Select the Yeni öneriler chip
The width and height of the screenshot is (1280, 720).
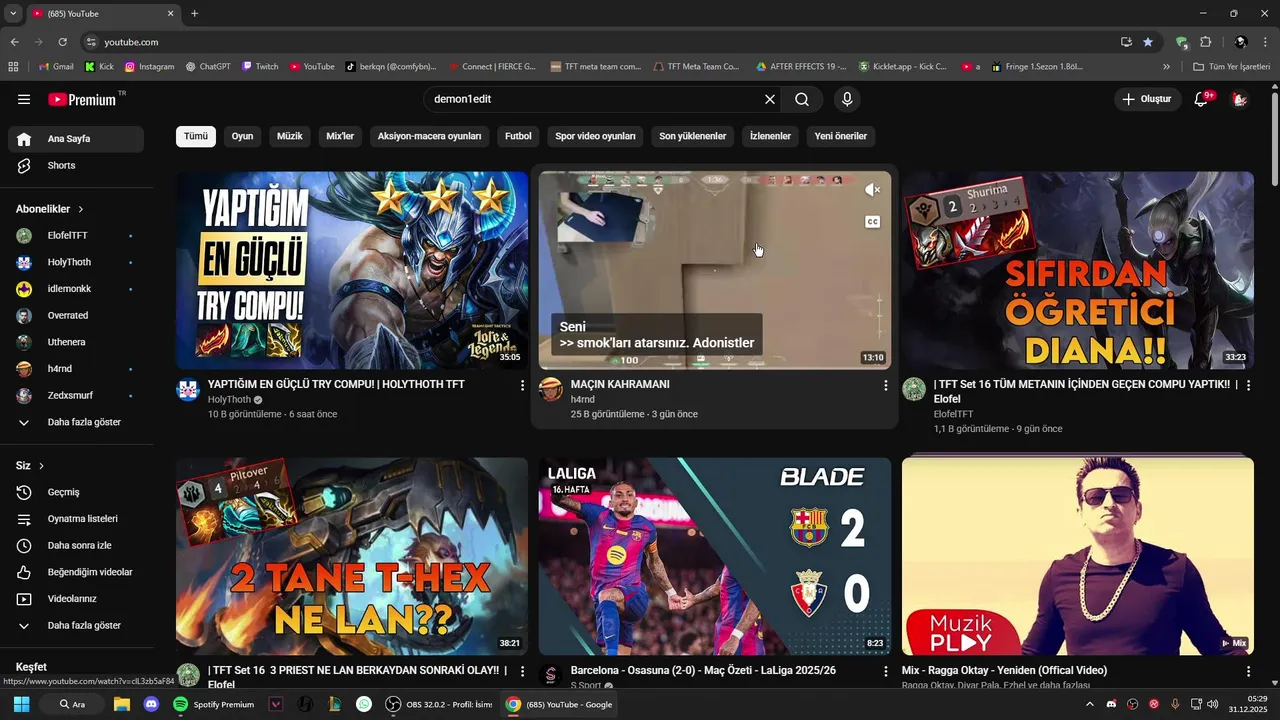tap(840, 136)
